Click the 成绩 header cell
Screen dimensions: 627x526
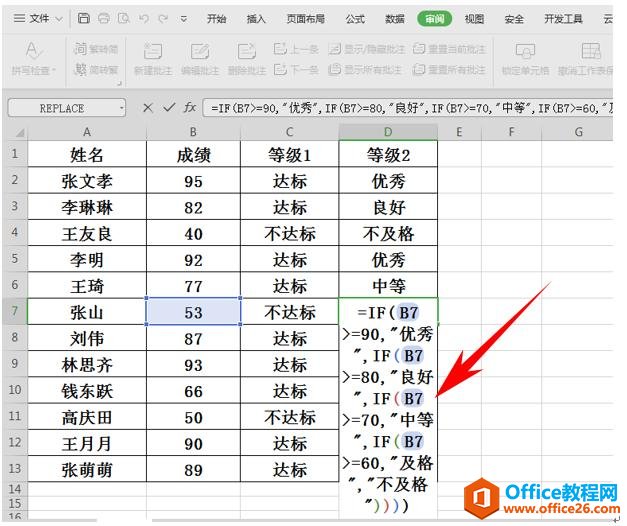(x=193, y=154)
